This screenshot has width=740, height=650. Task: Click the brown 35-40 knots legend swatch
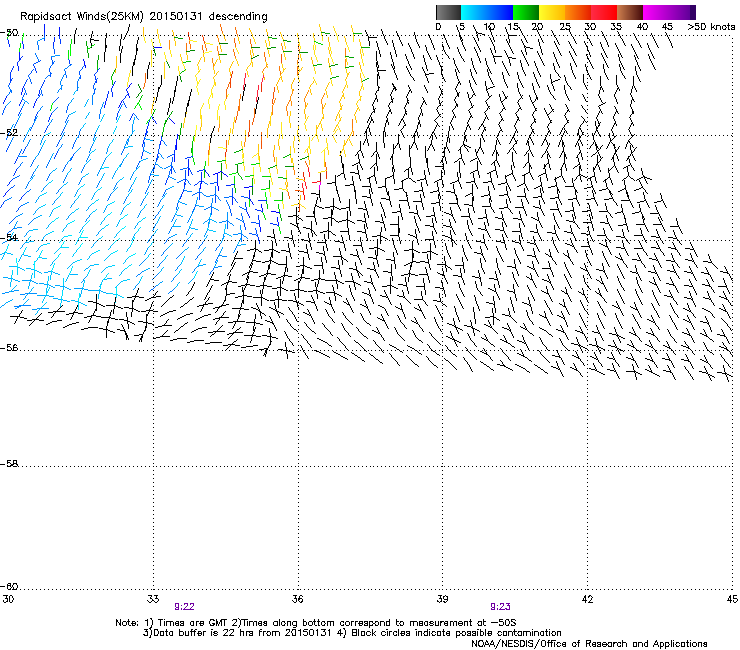pyautogui.click(x=630, y=12)
